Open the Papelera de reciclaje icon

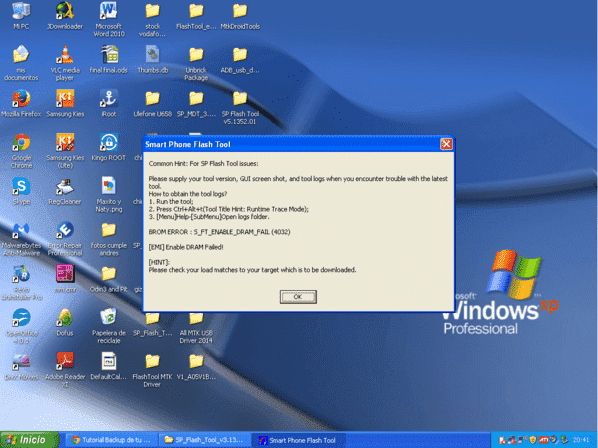point(109,326)
